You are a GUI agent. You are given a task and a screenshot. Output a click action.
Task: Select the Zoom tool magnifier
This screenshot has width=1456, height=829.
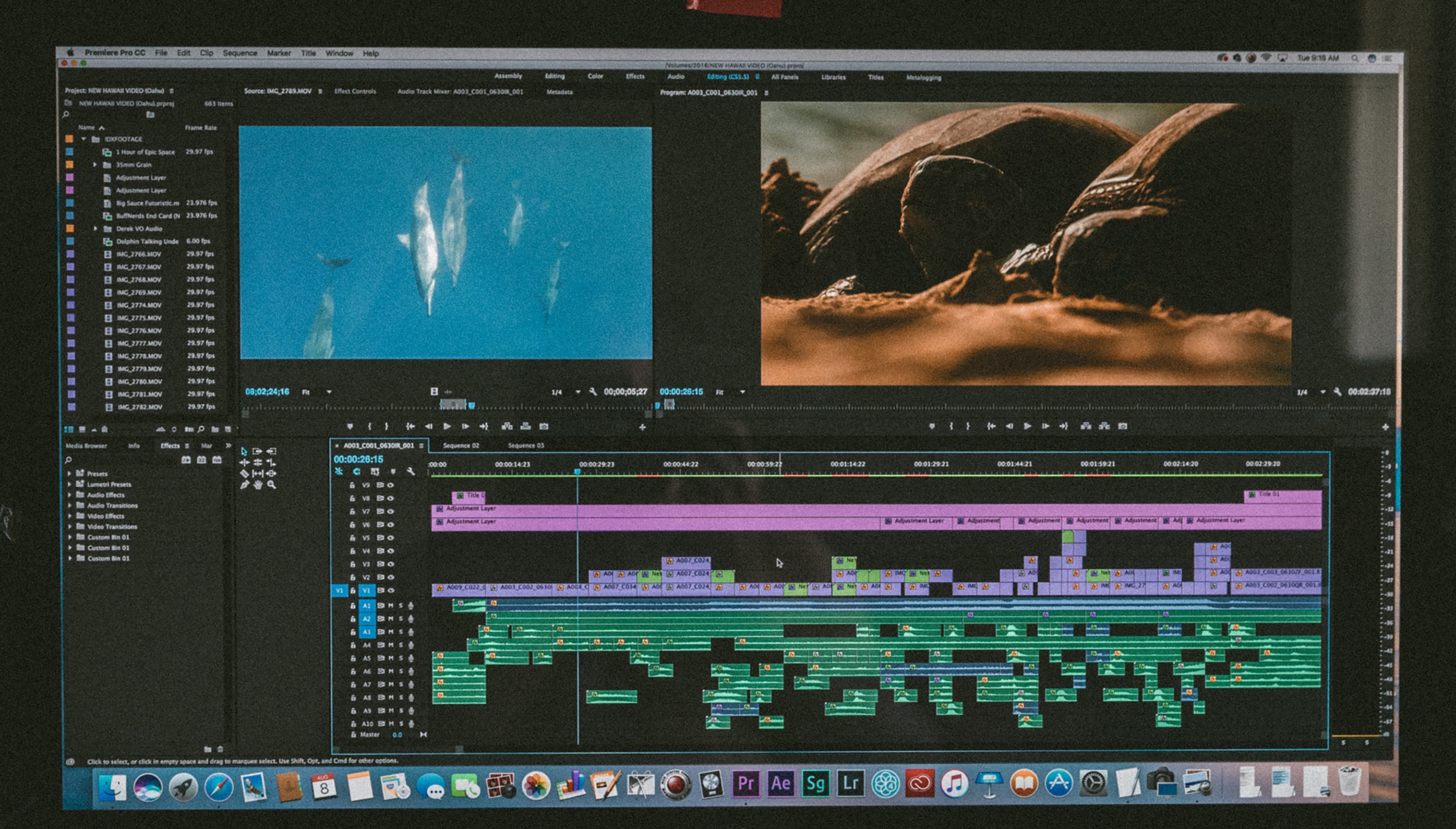(272, 485)
